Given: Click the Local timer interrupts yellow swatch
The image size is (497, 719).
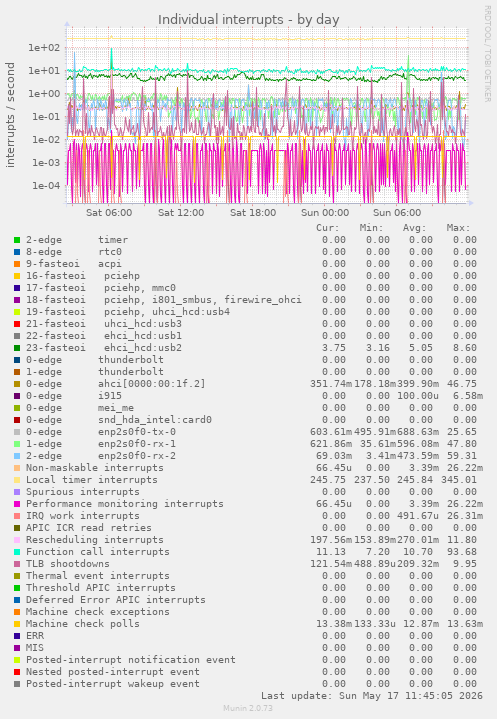Looking at the screenshot, I should point(17,480).
